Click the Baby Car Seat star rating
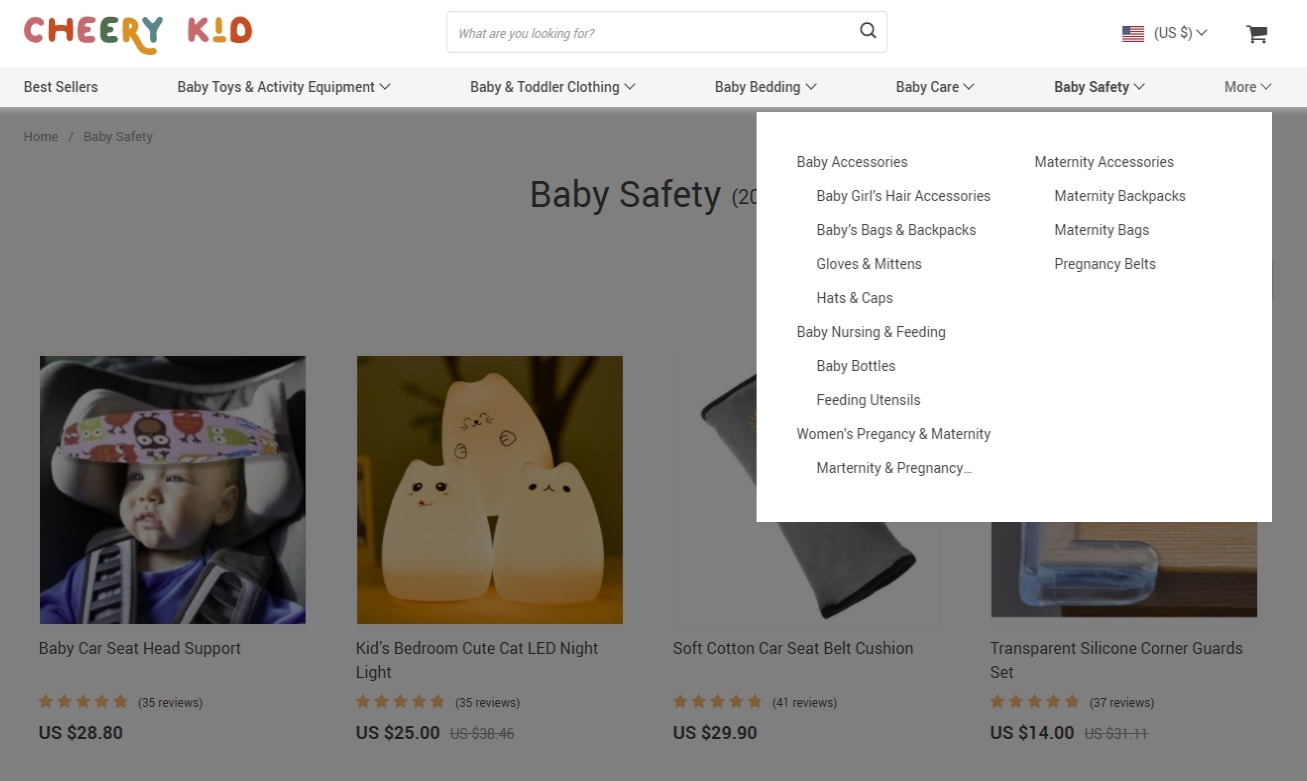The image size is (1307, 781). click(x=84, y=702)
